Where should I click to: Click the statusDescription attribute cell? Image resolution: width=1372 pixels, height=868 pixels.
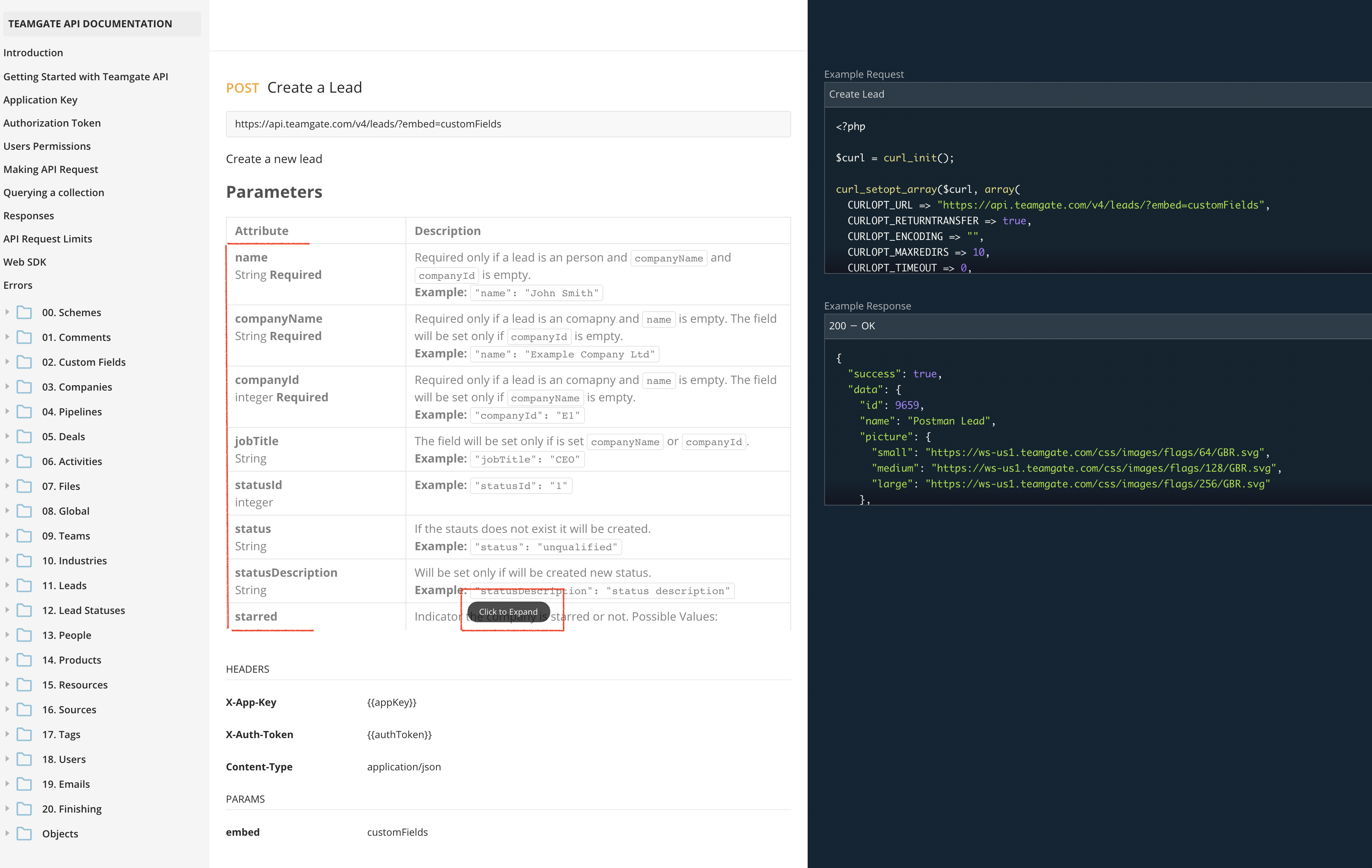(x=316, y=581)
